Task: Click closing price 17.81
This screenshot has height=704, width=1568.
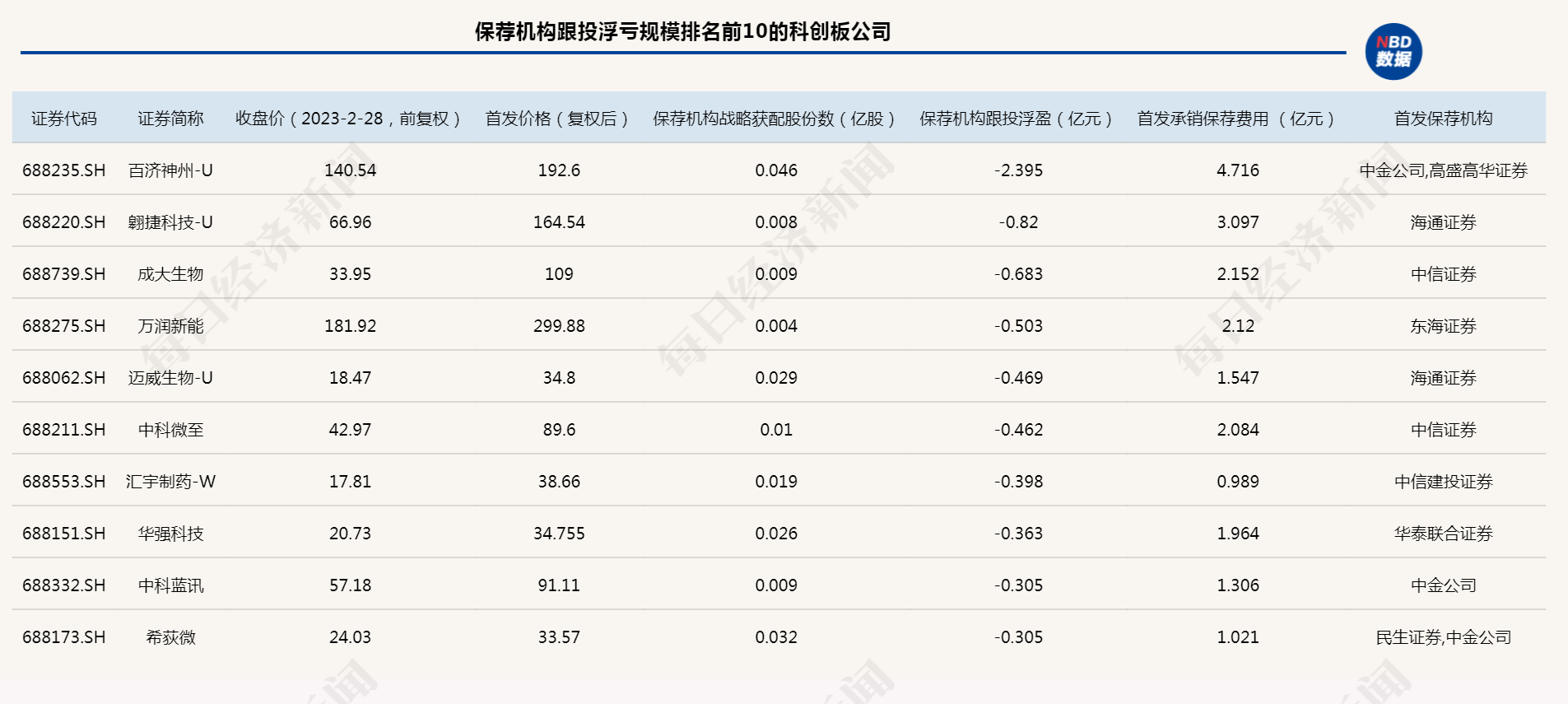Action: [350, 482]
